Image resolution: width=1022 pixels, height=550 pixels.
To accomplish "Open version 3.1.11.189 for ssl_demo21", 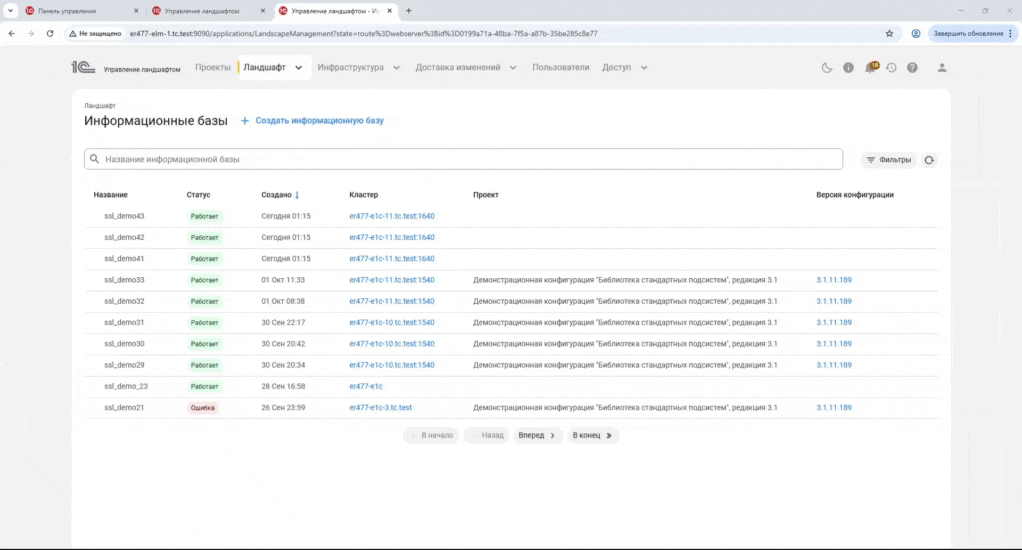I will [x=834, y=407].
